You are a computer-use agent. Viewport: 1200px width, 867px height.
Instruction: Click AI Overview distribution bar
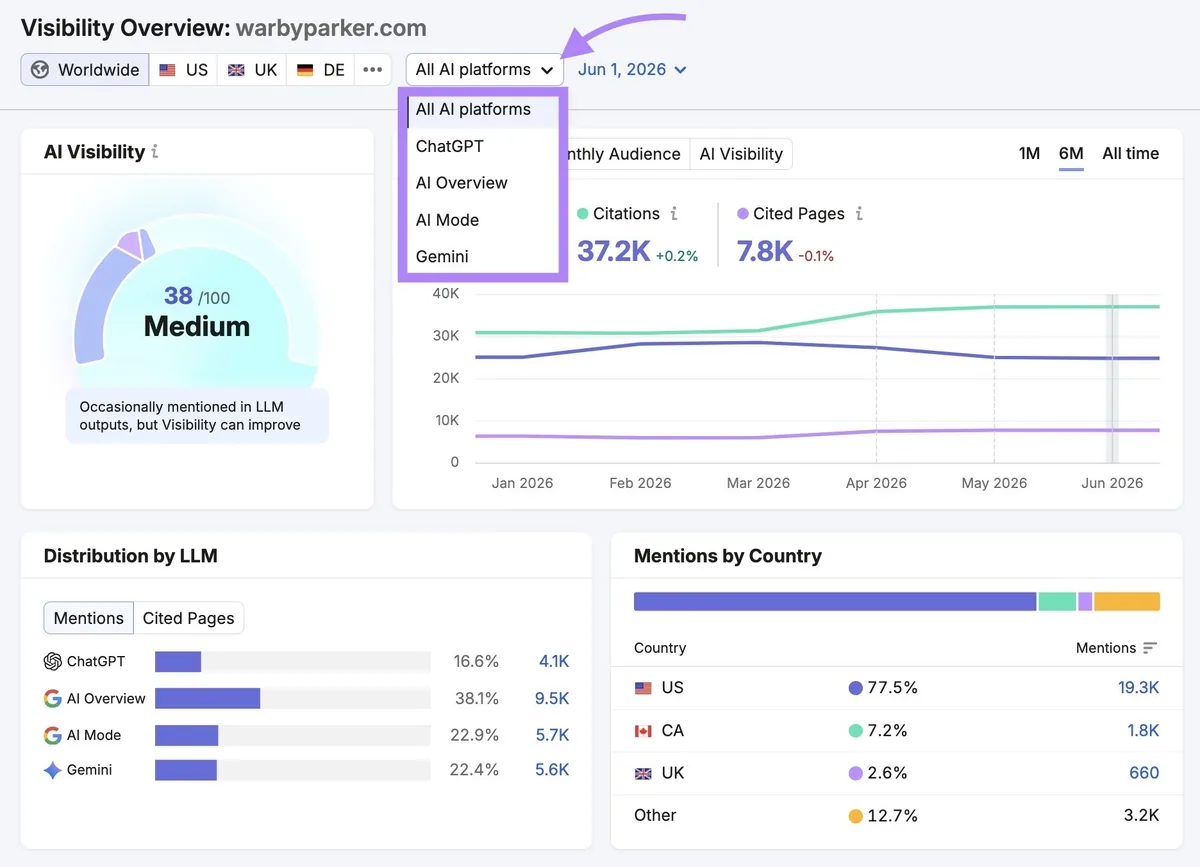click(207, 698)
